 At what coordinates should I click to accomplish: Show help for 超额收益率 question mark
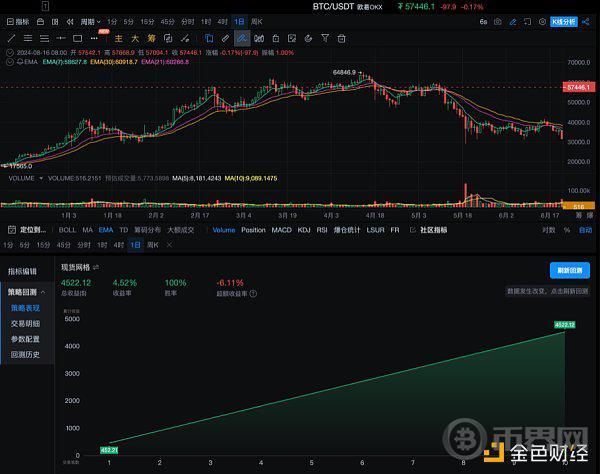pos(253,294)
